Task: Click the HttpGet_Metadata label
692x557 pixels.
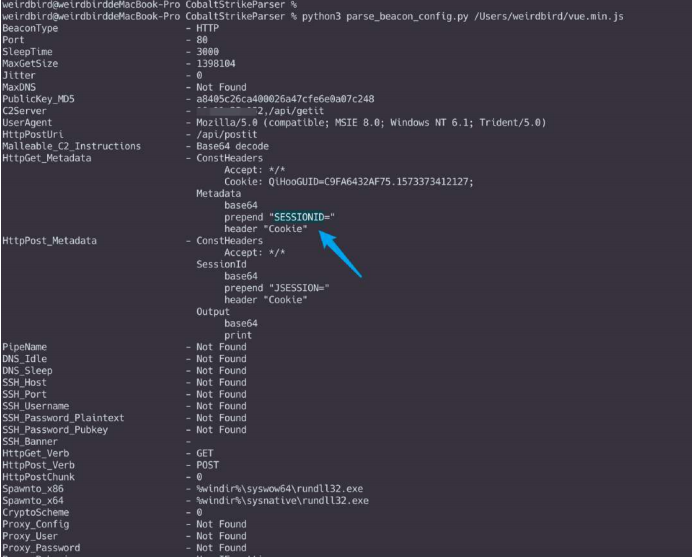Action: 47,158
